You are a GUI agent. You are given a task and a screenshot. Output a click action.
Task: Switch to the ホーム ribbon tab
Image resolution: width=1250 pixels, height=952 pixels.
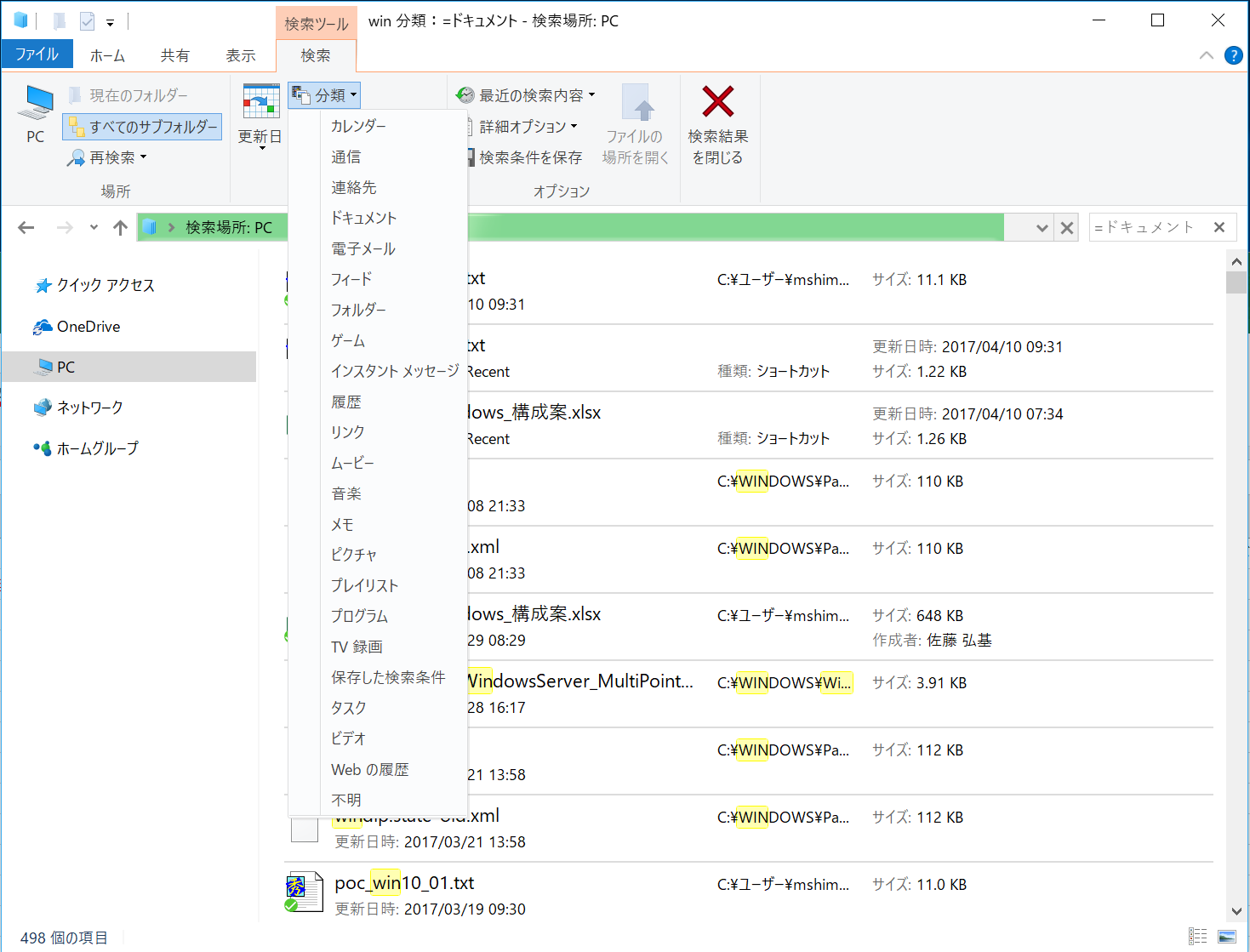[x=107, y=55]
